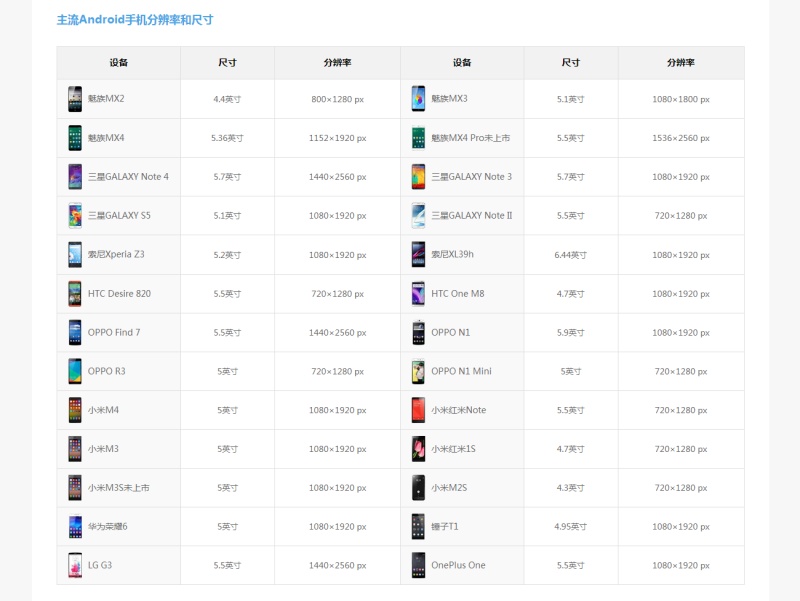Click the OPPO R3 phone icon
Viewport: 800px width, 601px height.
pyautogui.click(x=75, y=371)
